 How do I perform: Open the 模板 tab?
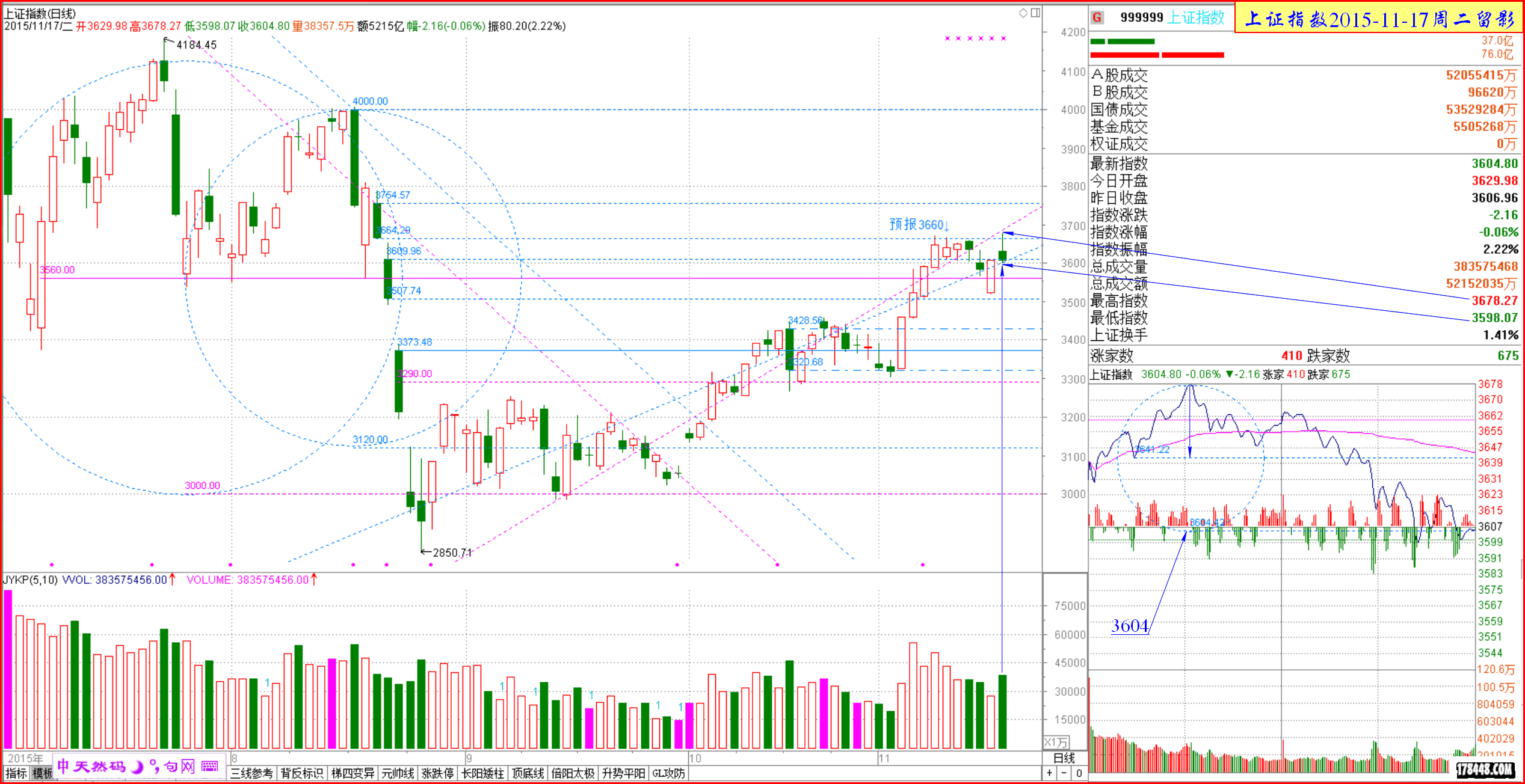(42, 773)
